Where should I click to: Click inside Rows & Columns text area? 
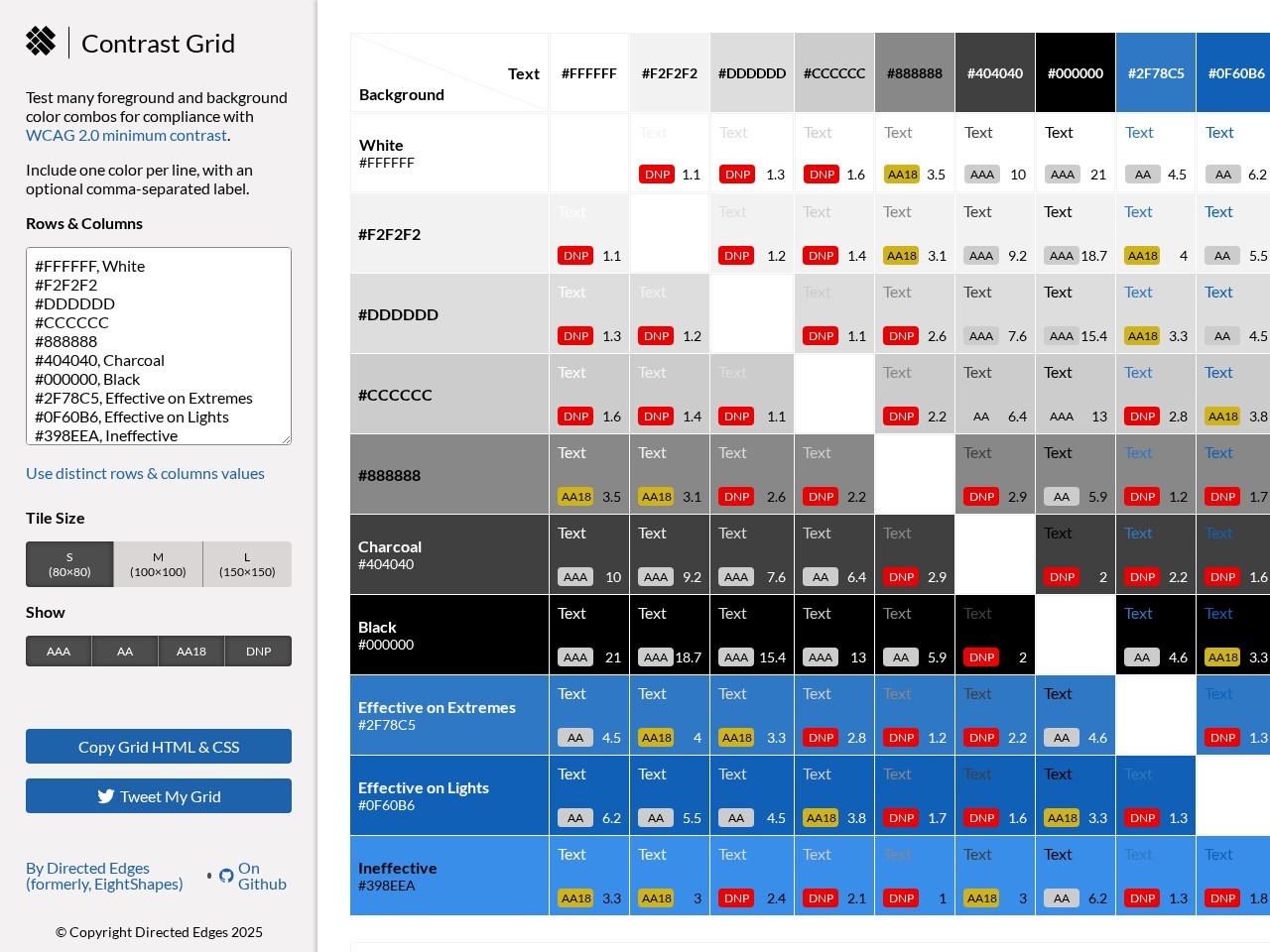coord(159,346)
